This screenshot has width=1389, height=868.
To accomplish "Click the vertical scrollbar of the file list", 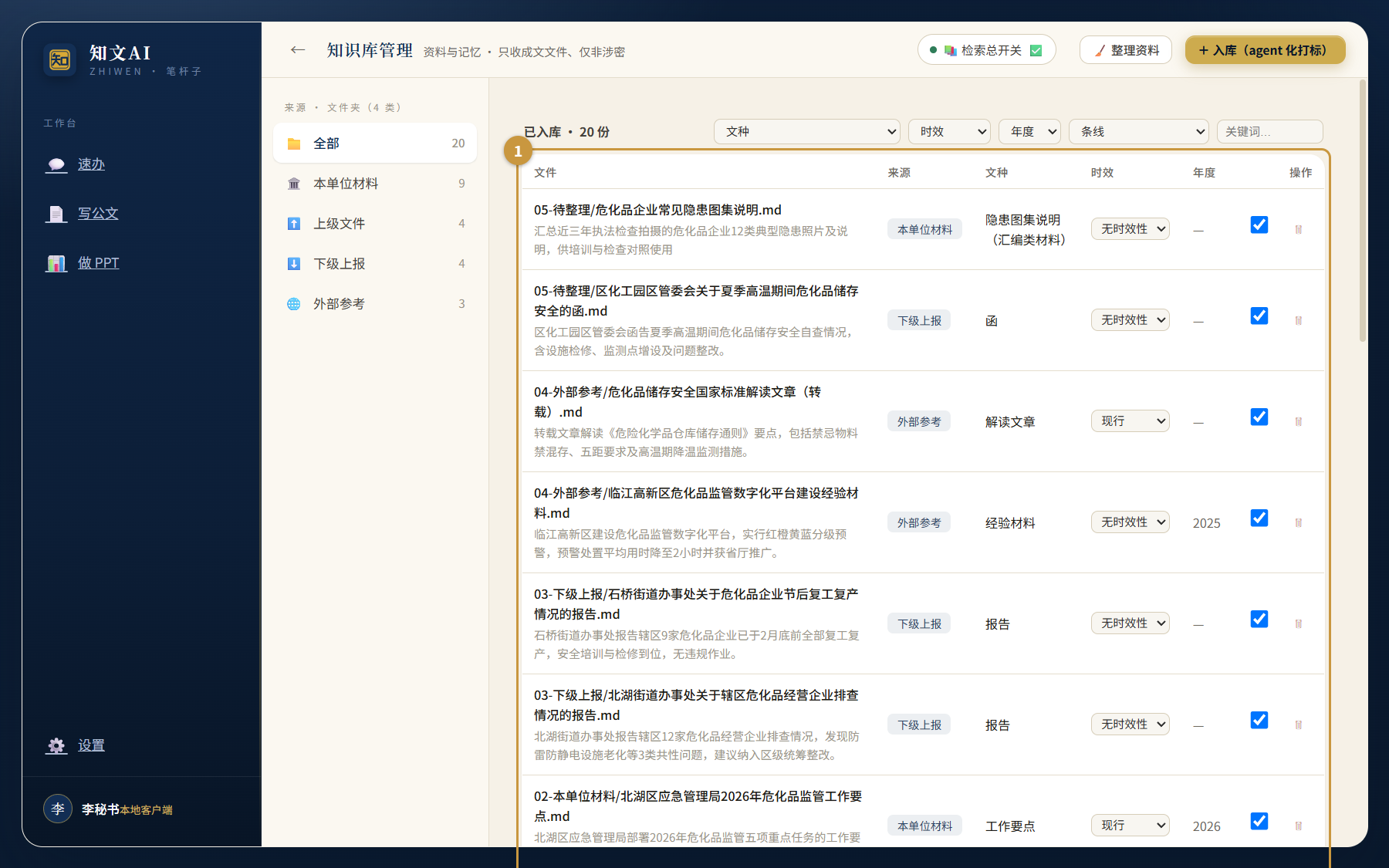I will [1362, 210].
